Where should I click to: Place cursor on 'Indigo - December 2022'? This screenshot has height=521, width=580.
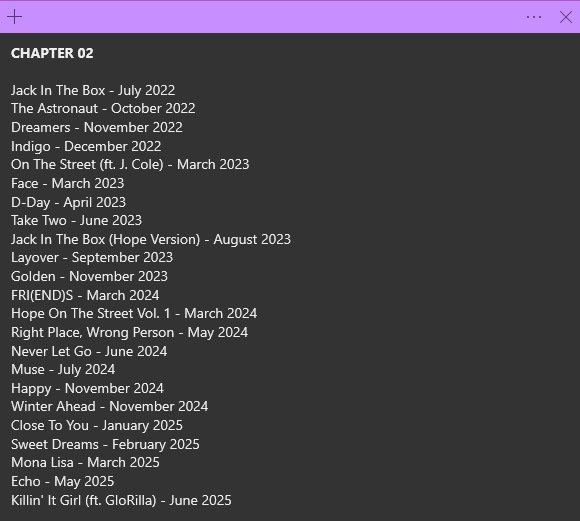pos(86,147)
